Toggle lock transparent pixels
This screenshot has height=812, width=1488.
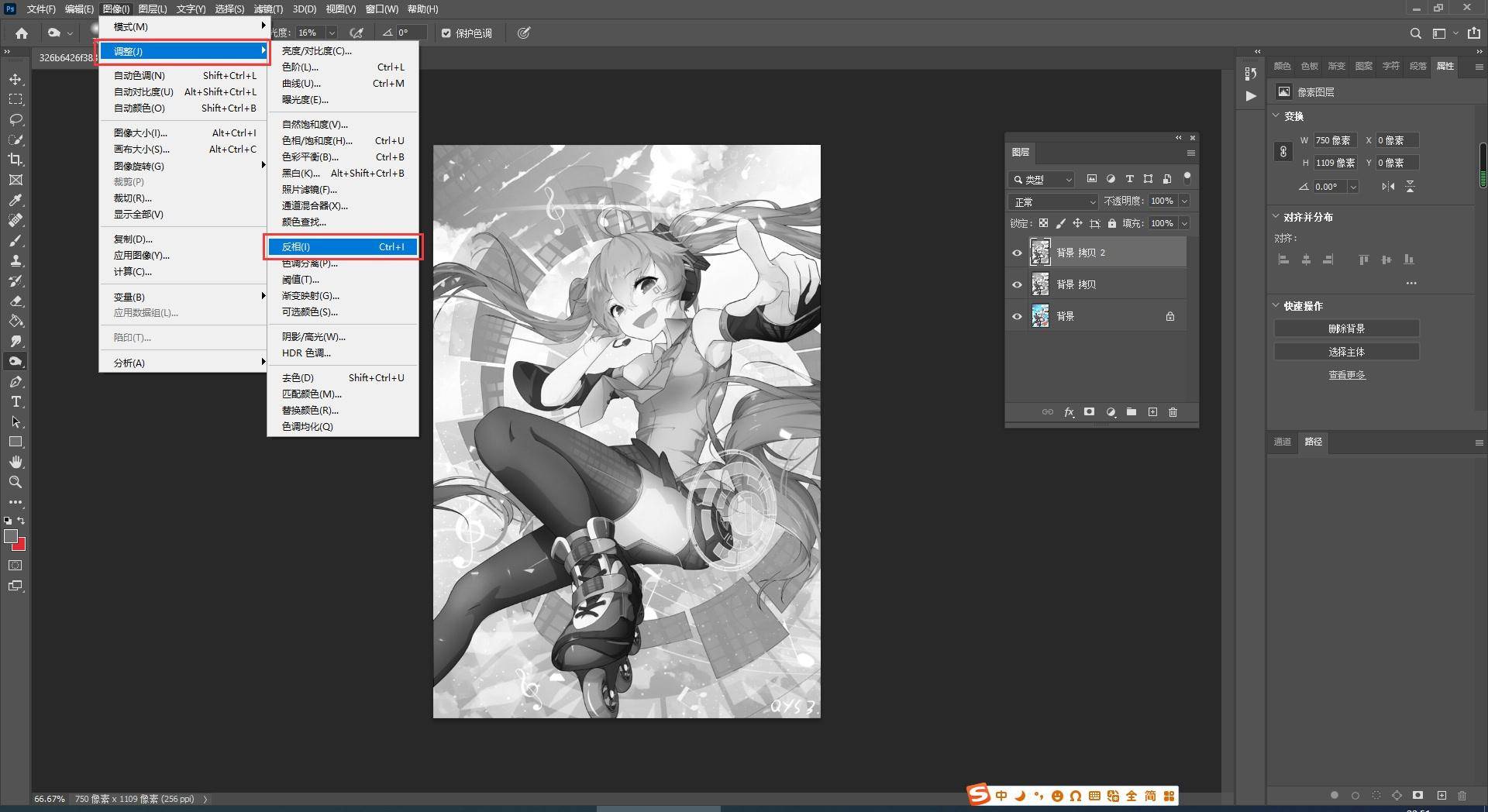point(1043,223)
